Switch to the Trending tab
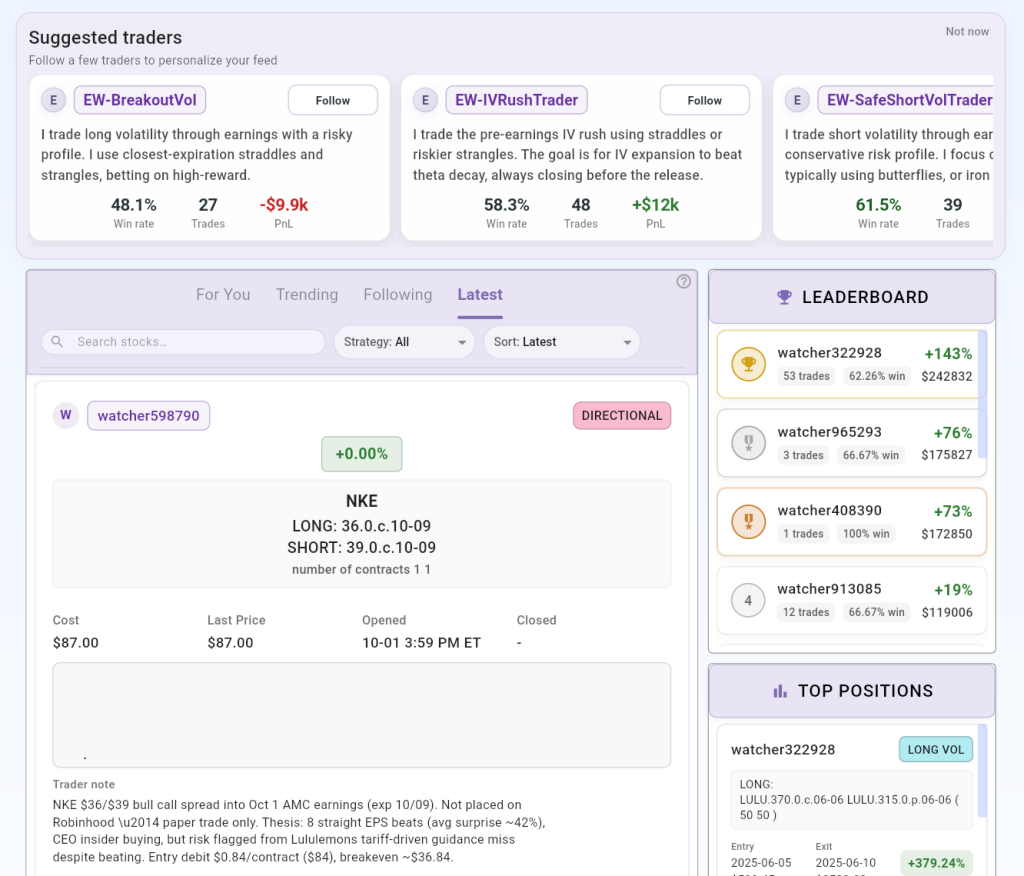1024x876 pixels. [307, 295]
